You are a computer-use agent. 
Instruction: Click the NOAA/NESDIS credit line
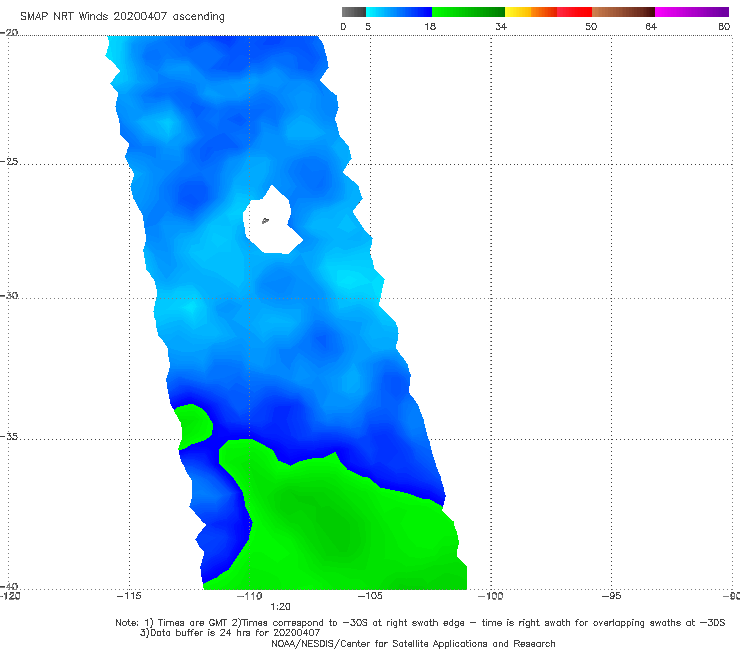[x=413, y=644]
